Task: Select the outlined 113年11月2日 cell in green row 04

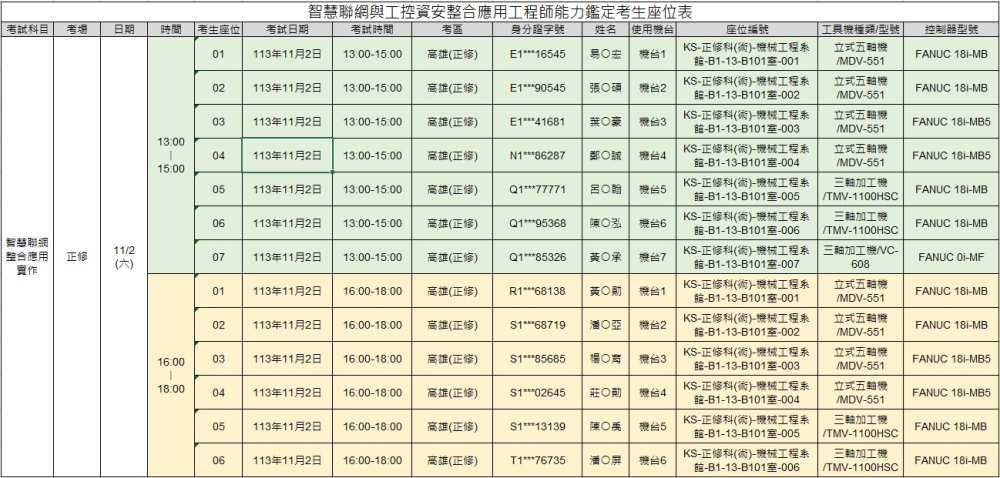Action: coord(288,156)
